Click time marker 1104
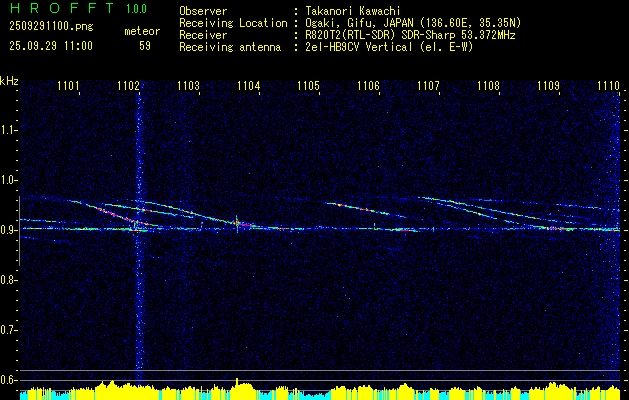This screenshot has width=629, height=400. [248, 85]
